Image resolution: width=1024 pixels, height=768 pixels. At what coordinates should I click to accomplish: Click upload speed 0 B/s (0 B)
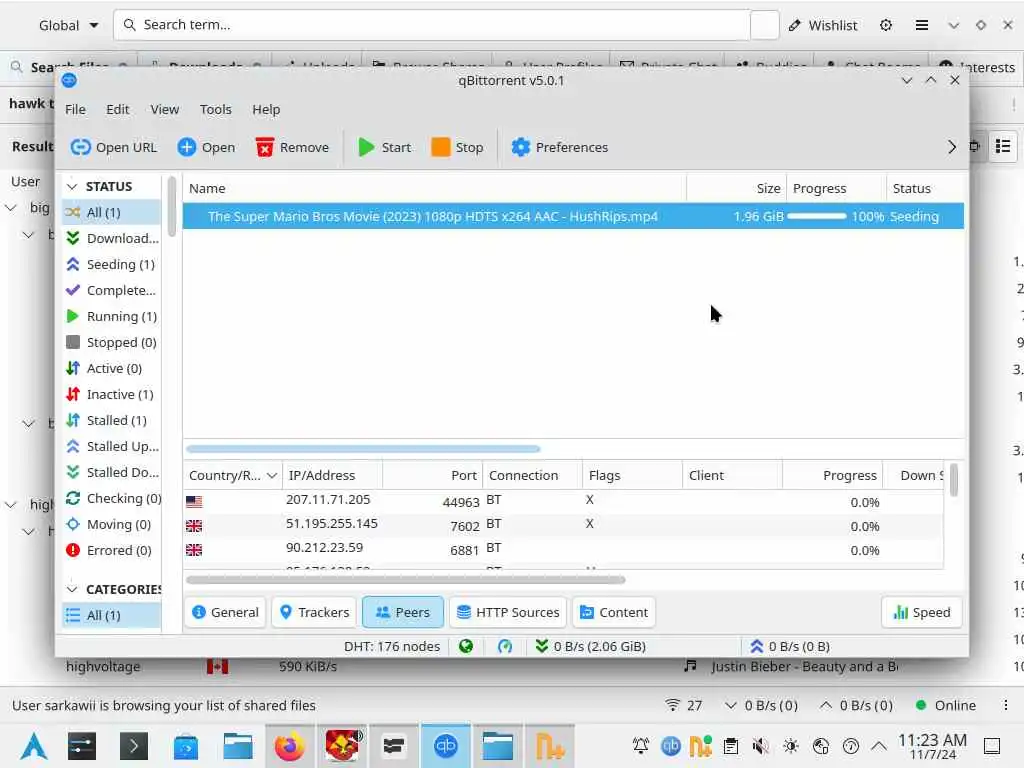click(790, 647)
